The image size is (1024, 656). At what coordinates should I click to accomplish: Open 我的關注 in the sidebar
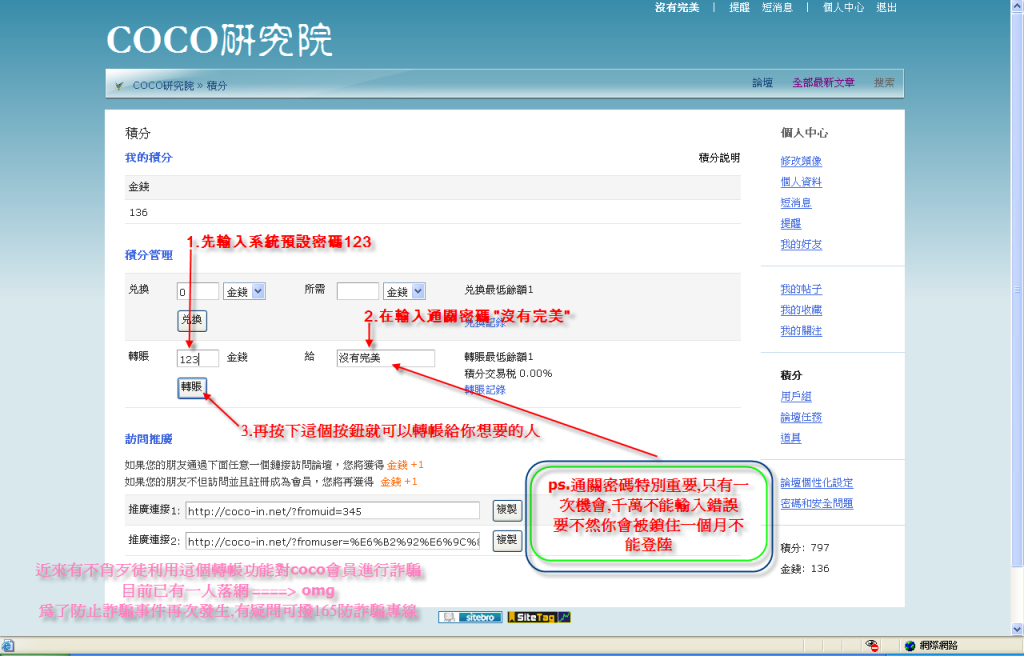coord(801,331)
